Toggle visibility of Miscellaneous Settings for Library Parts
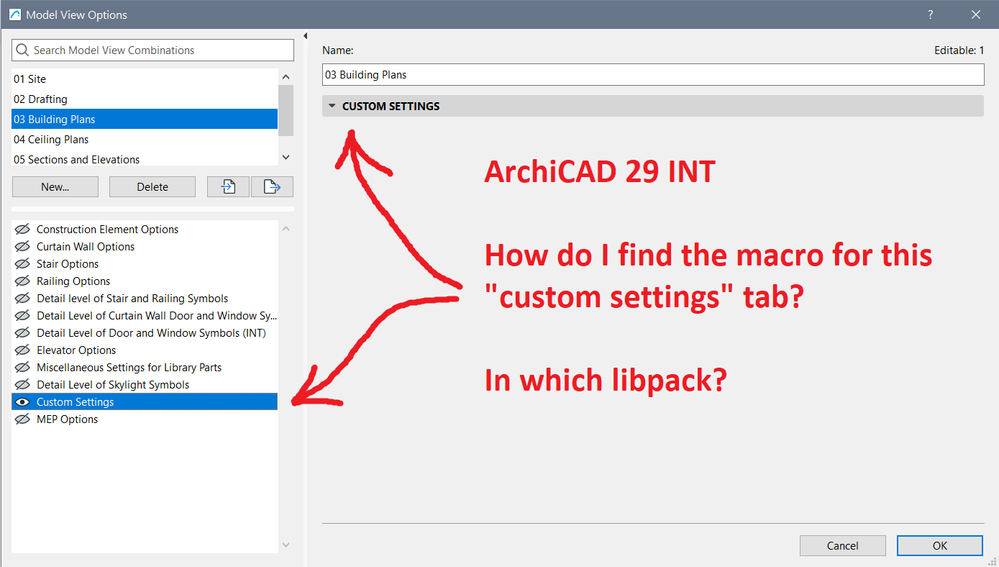This screenshot has height=567, width=999. [22, 366]
